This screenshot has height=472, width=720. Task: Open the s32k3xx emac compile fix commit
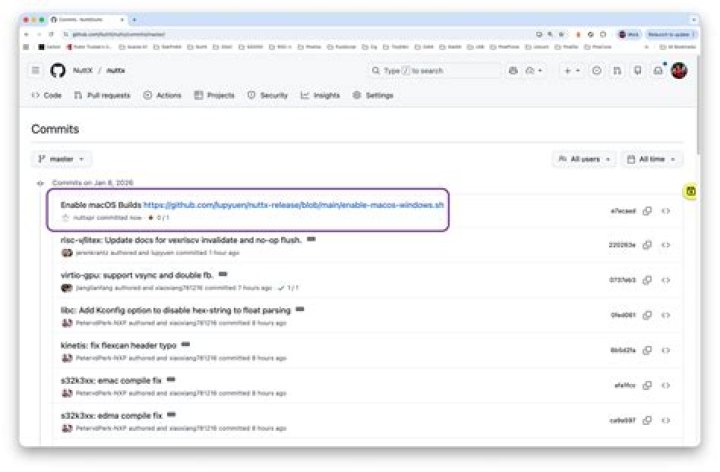pyautogui.click(x=111, y=381)
